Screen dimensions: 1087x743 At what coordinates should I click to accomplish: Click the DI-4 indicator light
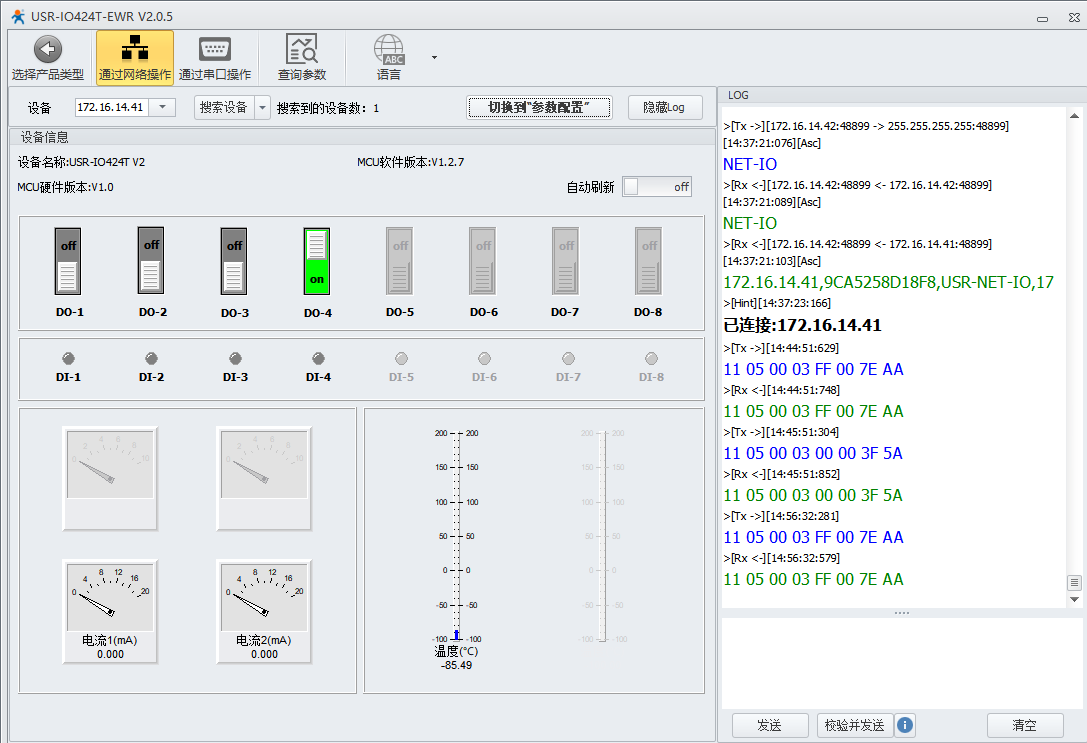pos(318,358)
